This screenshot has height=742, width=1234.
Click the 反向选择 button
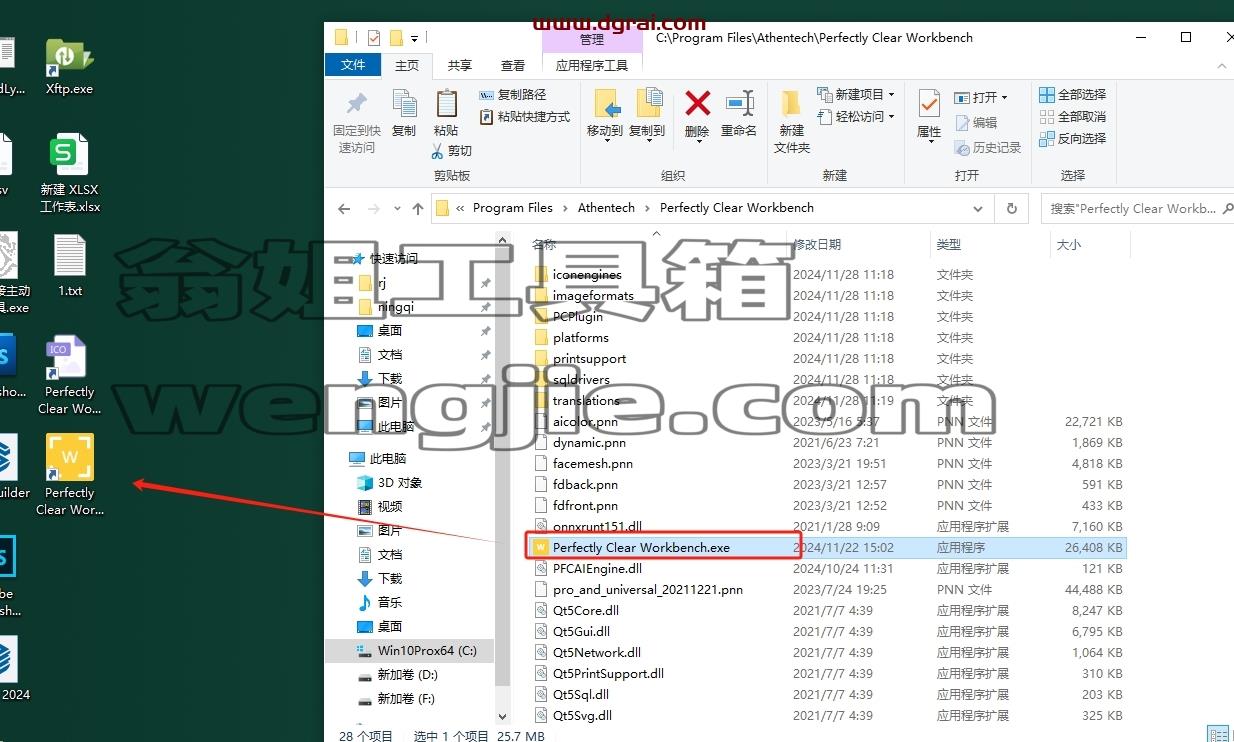click(x=1073, y=138)
